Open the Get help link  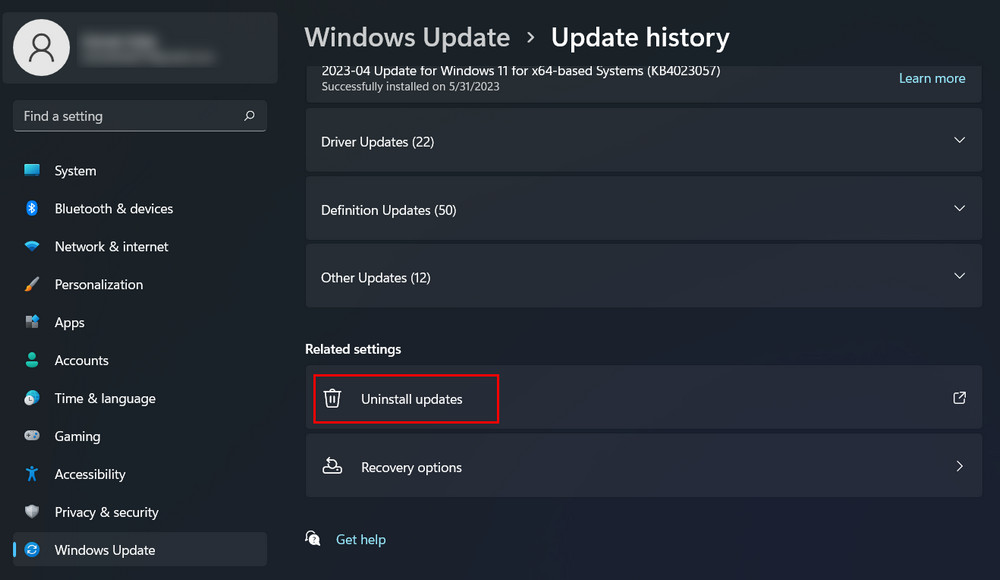[x=360, y=539]
